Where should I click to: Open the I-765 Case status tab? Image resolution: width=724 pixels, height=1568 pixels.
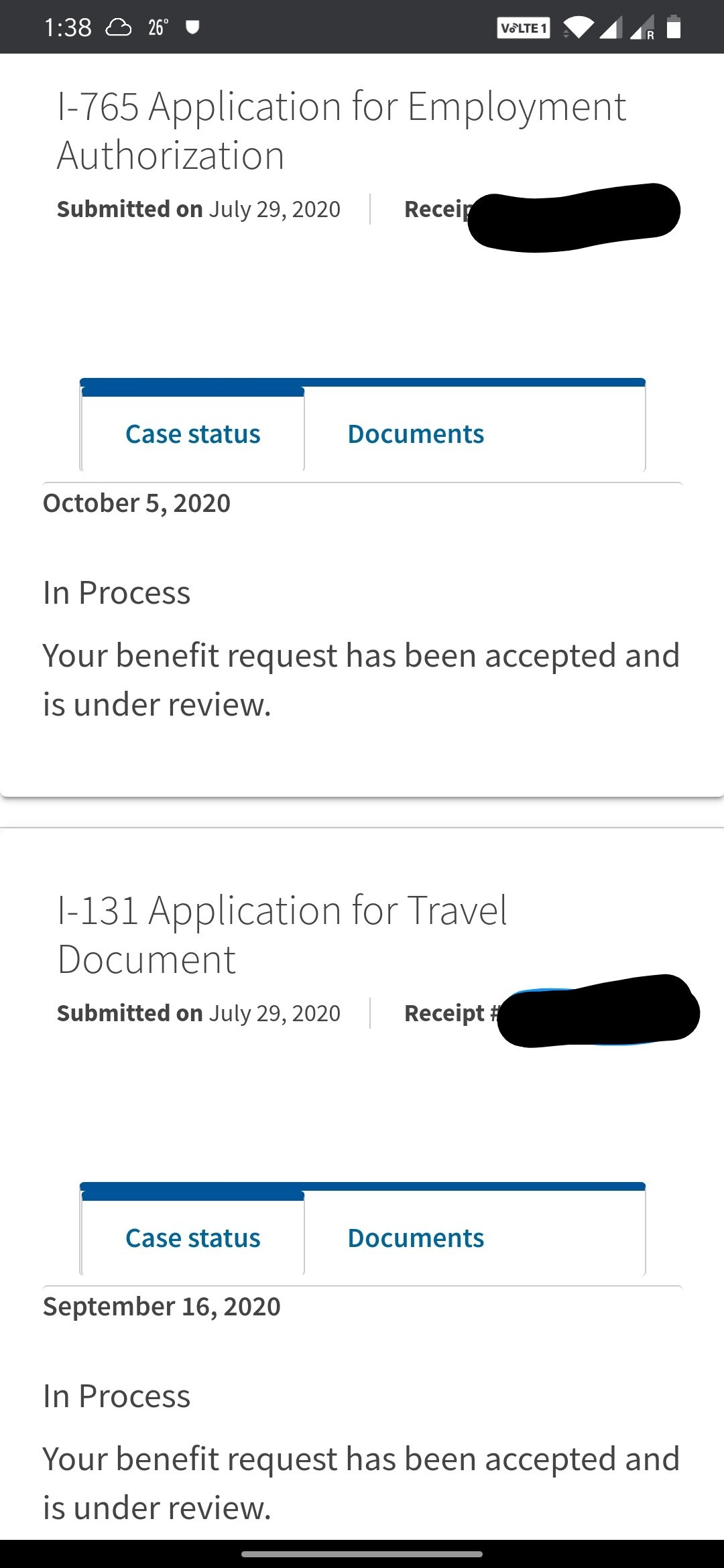pos(192,434)
